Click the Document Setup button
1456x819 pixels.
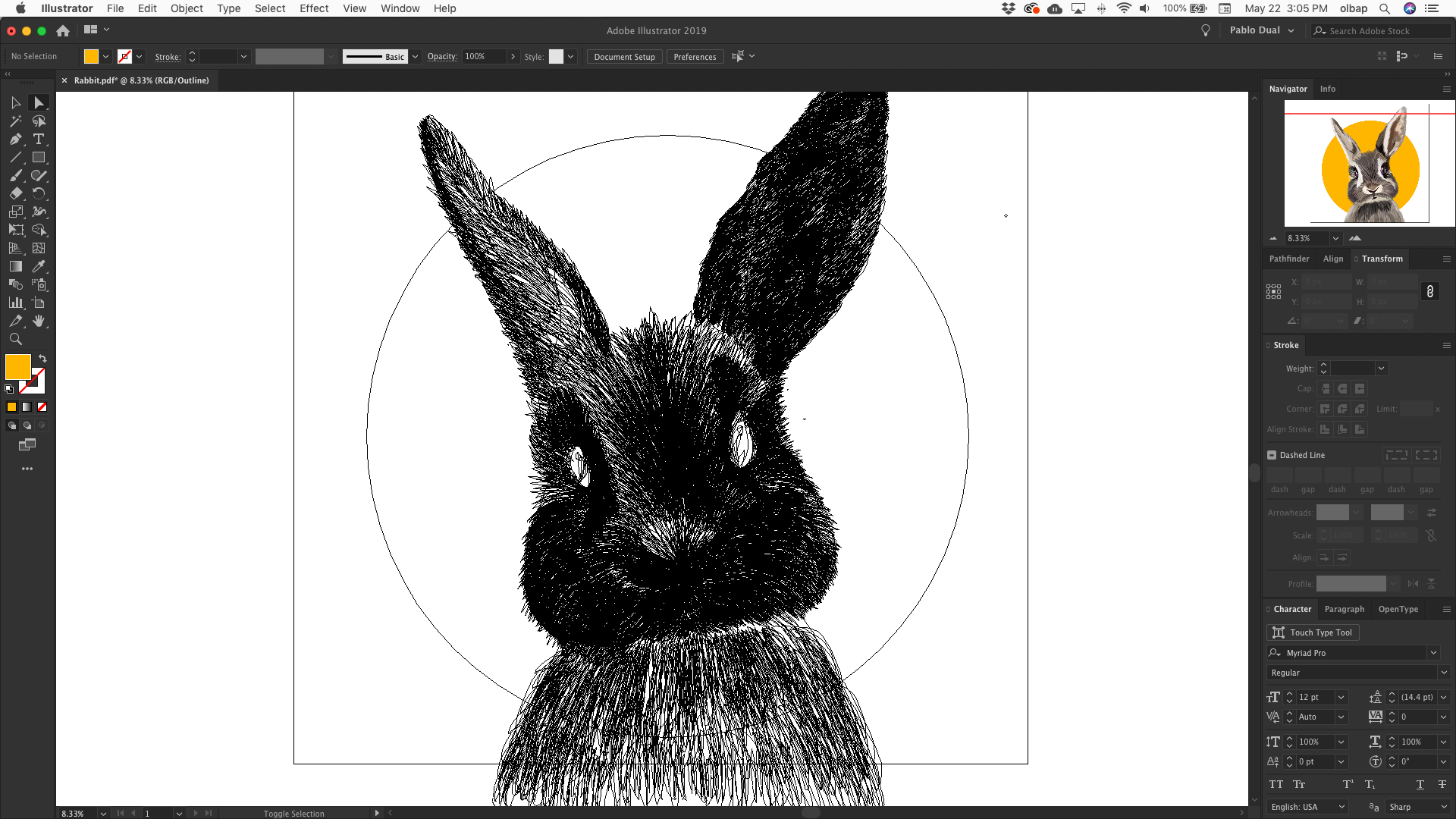pyautogui.click(x=624, y=57)
